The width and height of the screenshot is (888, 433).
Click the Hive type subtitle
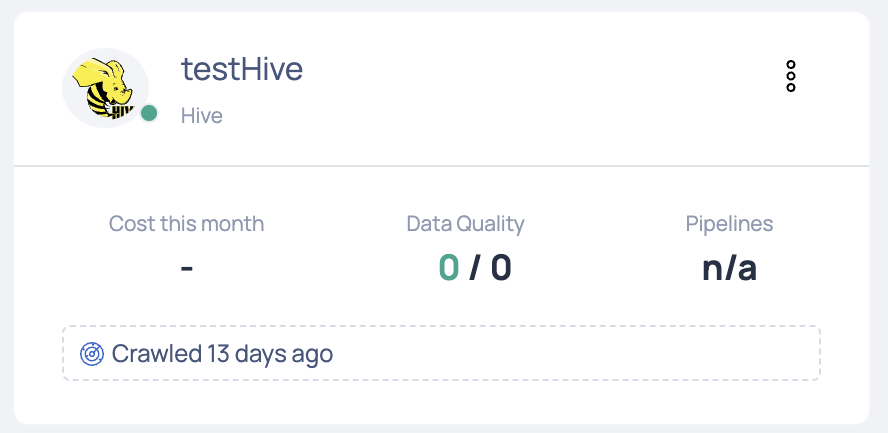tap(202, 115)
